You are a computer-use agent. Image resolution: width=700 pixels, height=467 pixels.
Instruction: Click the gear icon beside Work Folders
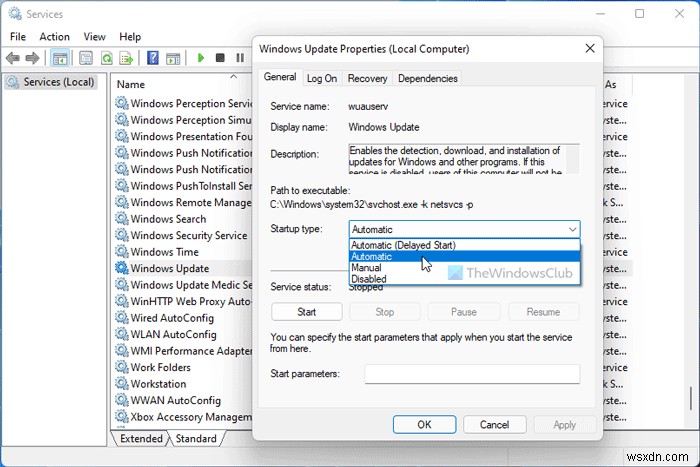click(121, 367)
